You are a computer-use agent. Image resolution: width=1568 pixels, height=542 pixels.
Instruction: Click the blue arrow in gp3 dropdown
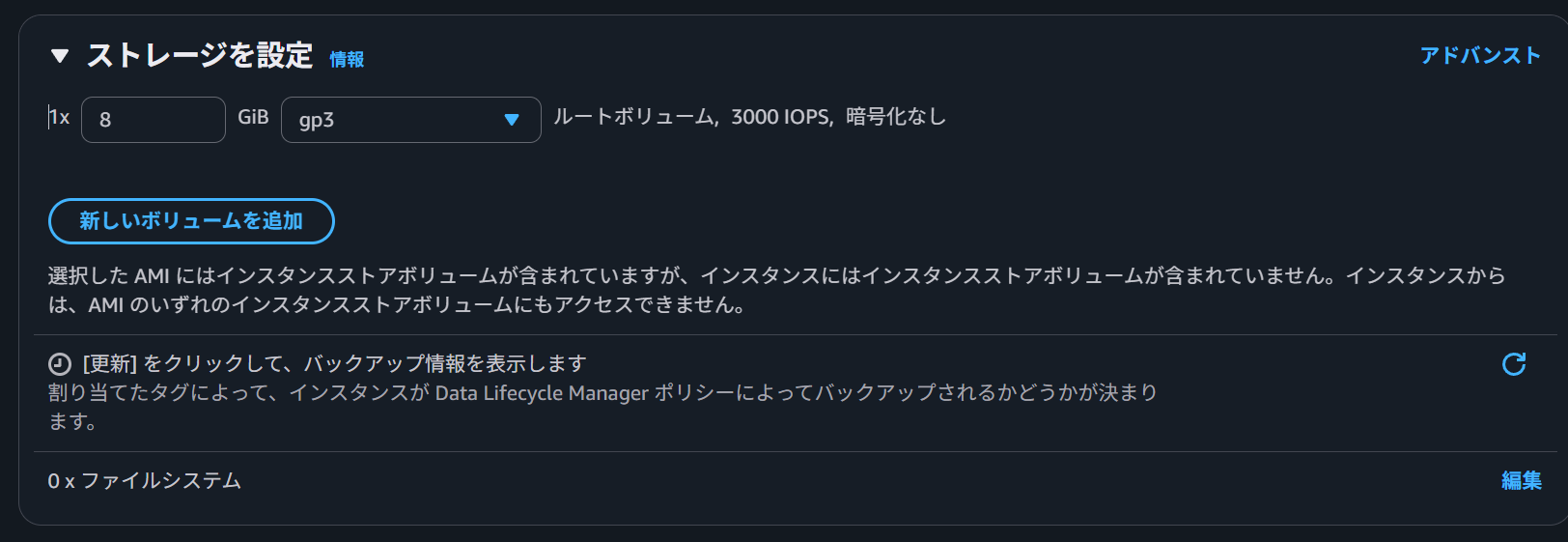tap(512, 120)
